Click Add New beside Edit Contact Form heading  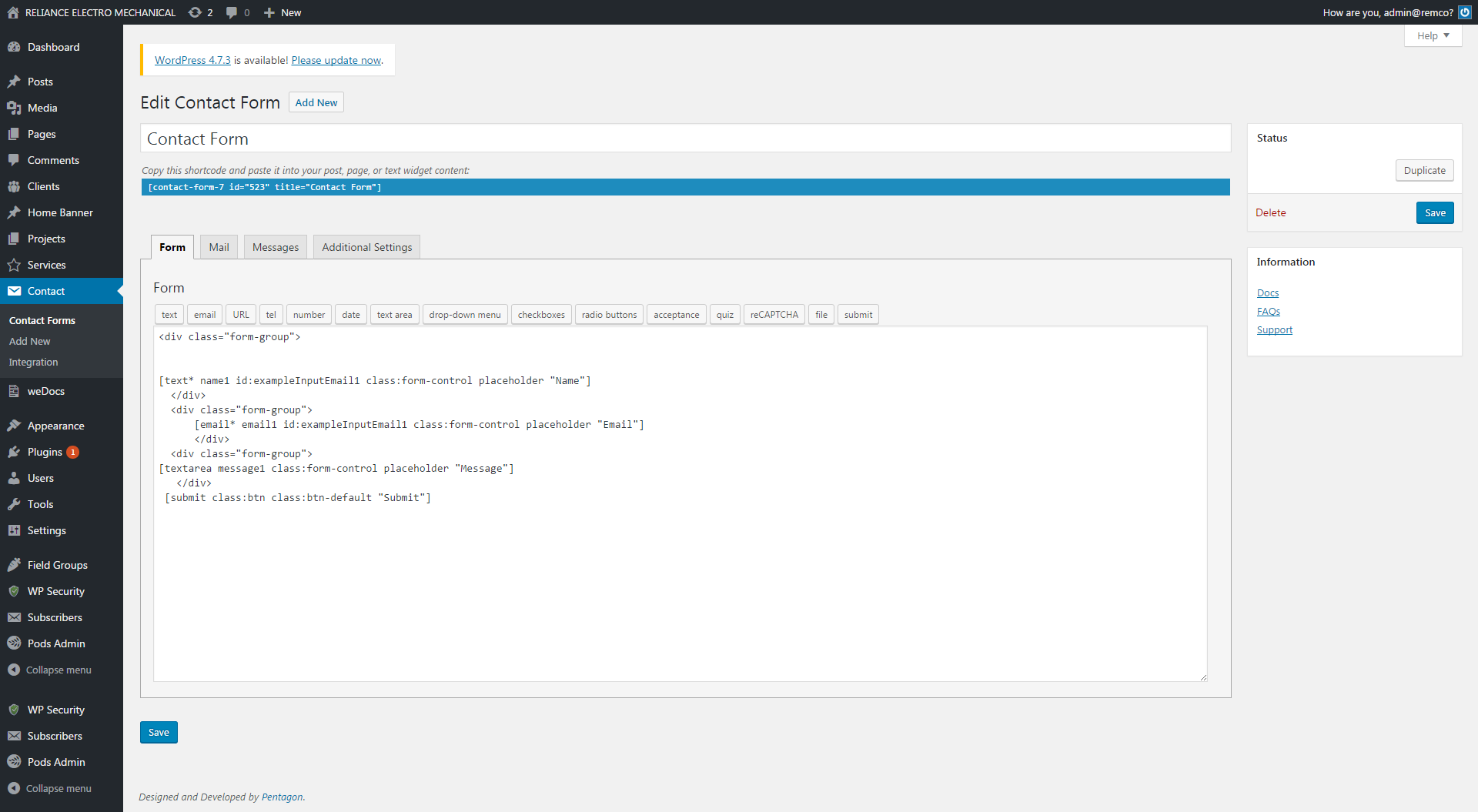point(316,102)
